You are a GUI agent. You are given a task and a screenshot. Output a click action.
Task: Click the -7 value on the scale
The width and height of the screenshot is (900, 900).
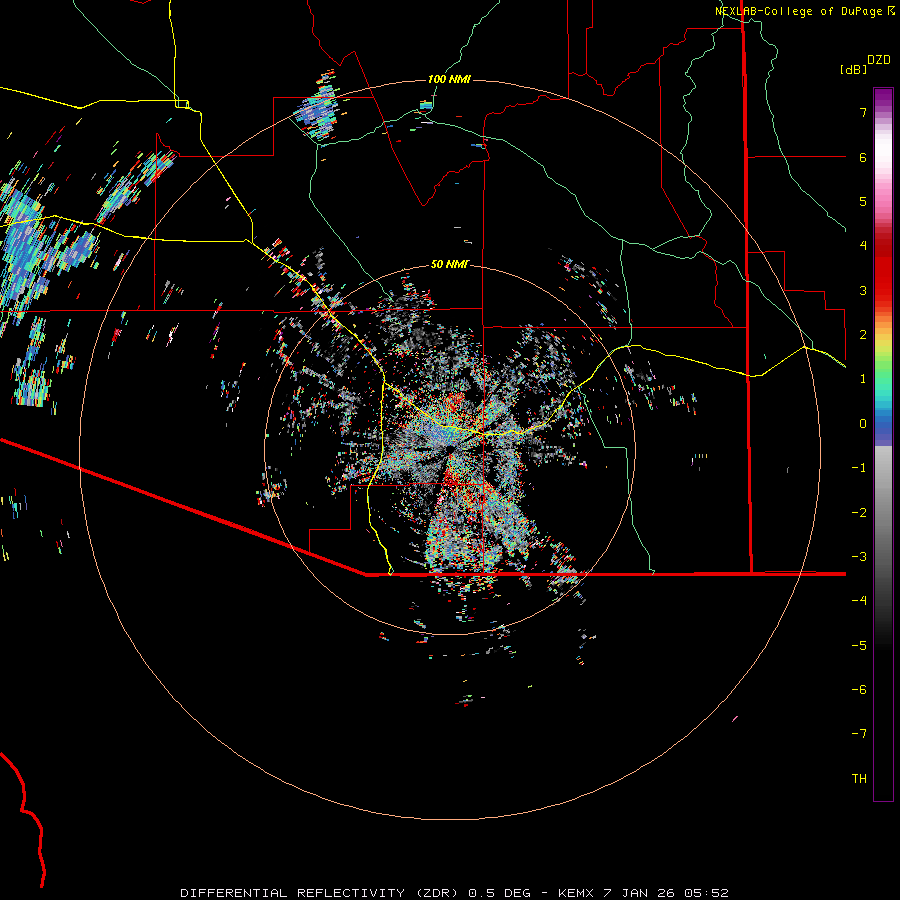tap(859, 734)
